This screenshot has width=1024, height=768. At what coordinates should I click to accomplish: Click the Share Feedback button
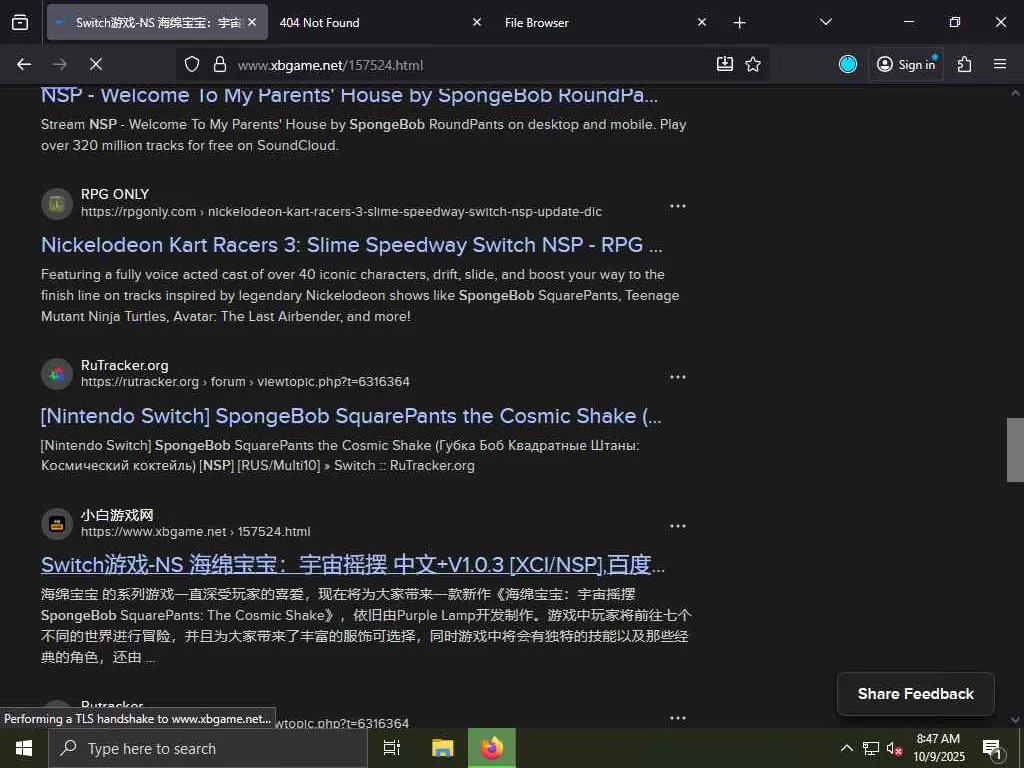click(x=916, y=694)
